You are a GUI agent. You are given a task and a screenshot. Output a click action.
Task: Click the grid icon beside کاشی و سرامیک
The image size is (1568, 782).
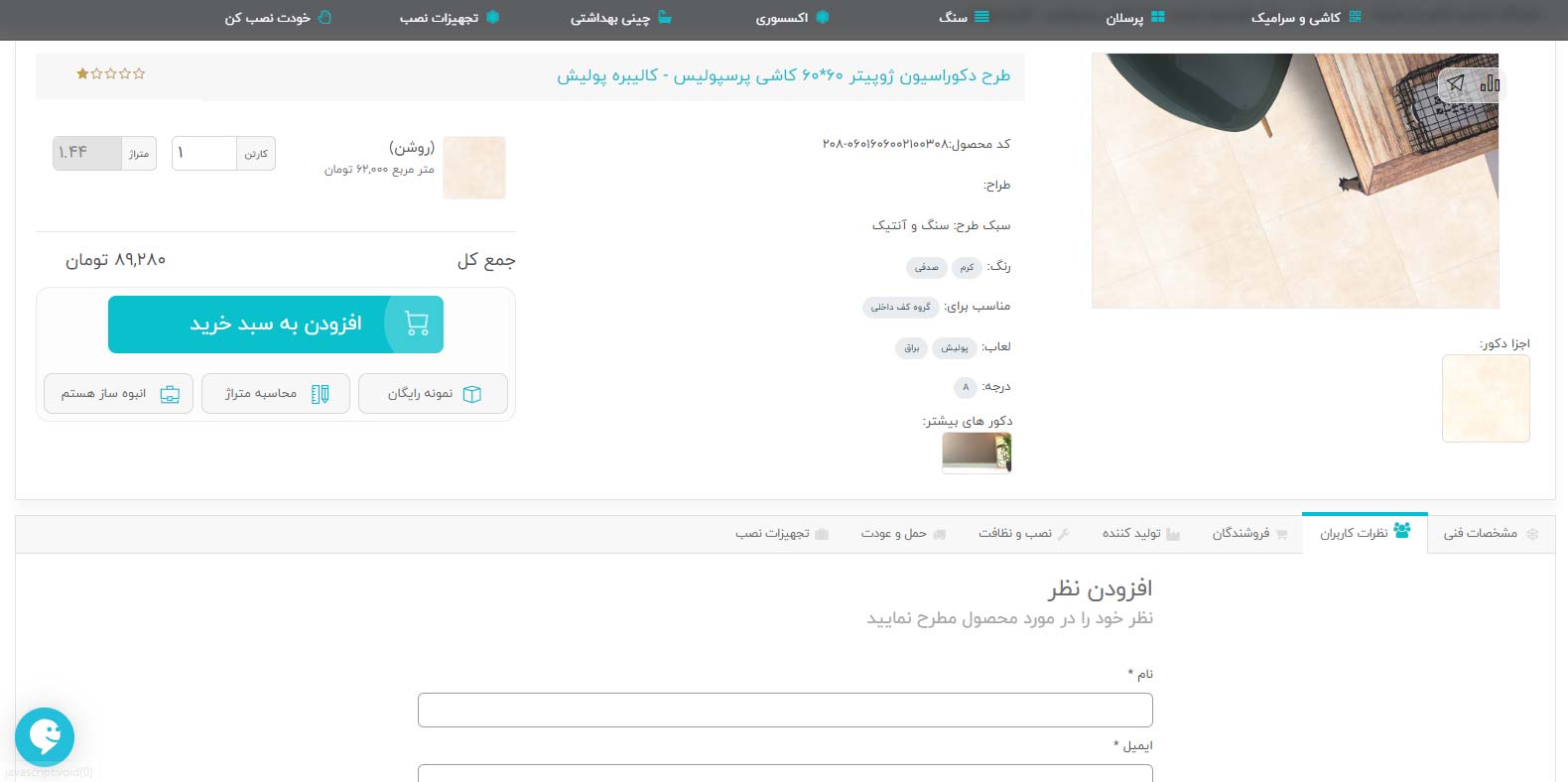point(1356,17)
